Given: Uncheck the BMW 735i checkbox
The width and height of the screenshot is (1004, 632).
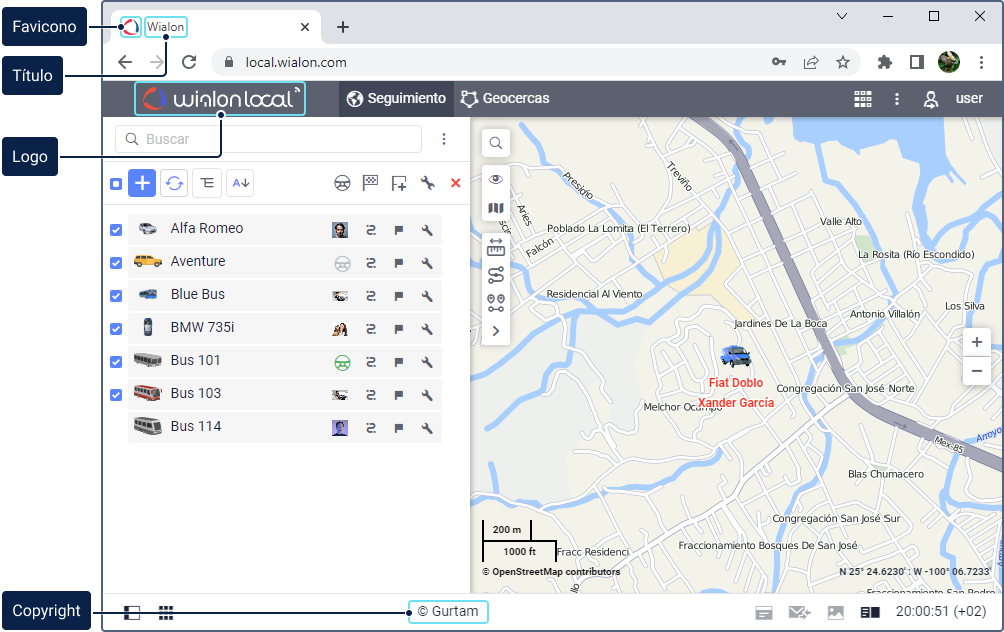Looking at the screenshot, I should coord(116,329).
